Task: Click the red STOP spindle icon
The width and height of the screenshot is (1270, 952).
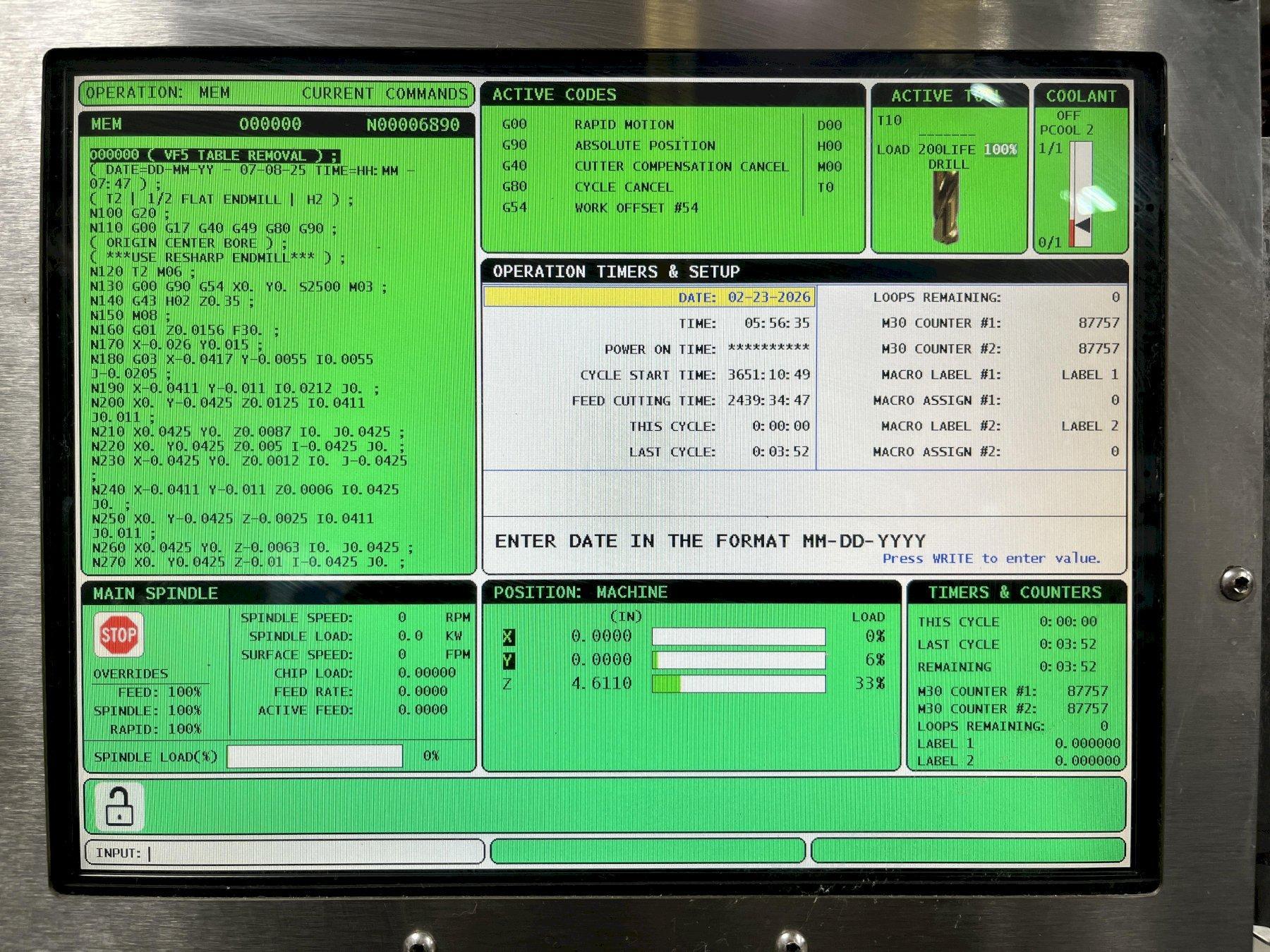Action: click(x=118, y=635)
